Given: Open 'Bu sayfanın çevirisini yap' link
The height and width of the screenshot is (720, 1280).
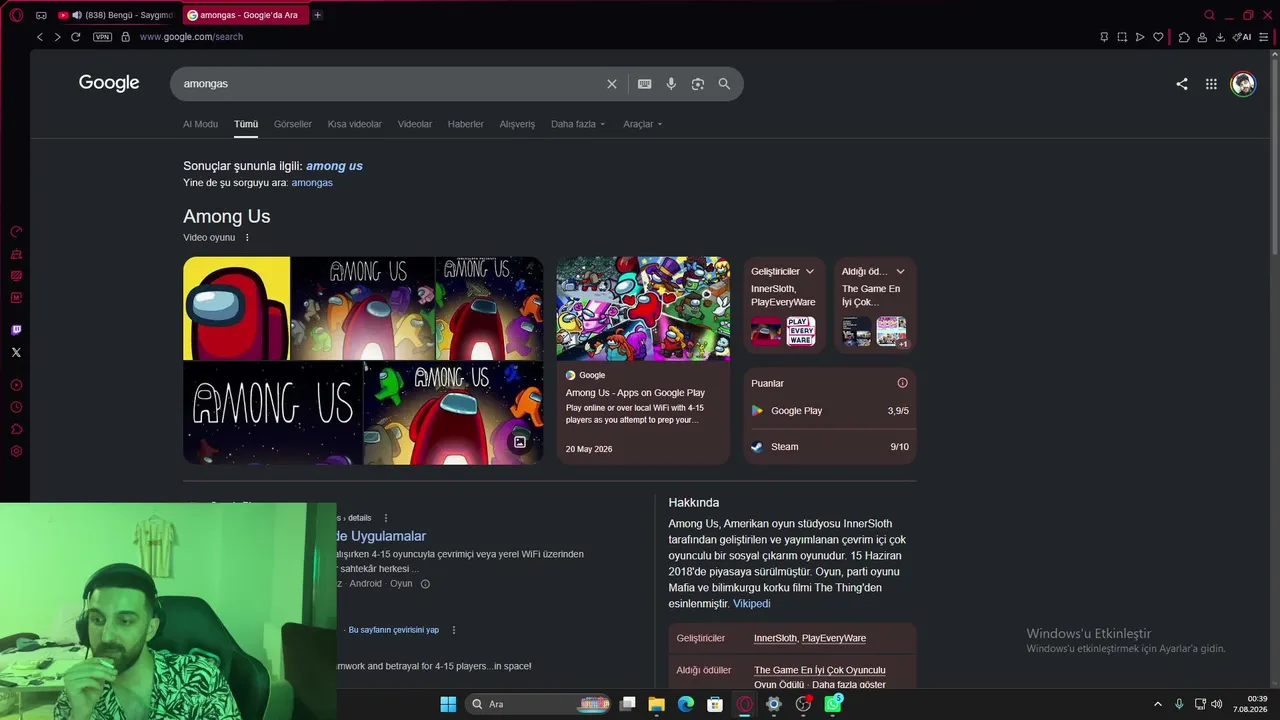Looking at the screenshot, I should pyautogui.click(x=394, y=630).
